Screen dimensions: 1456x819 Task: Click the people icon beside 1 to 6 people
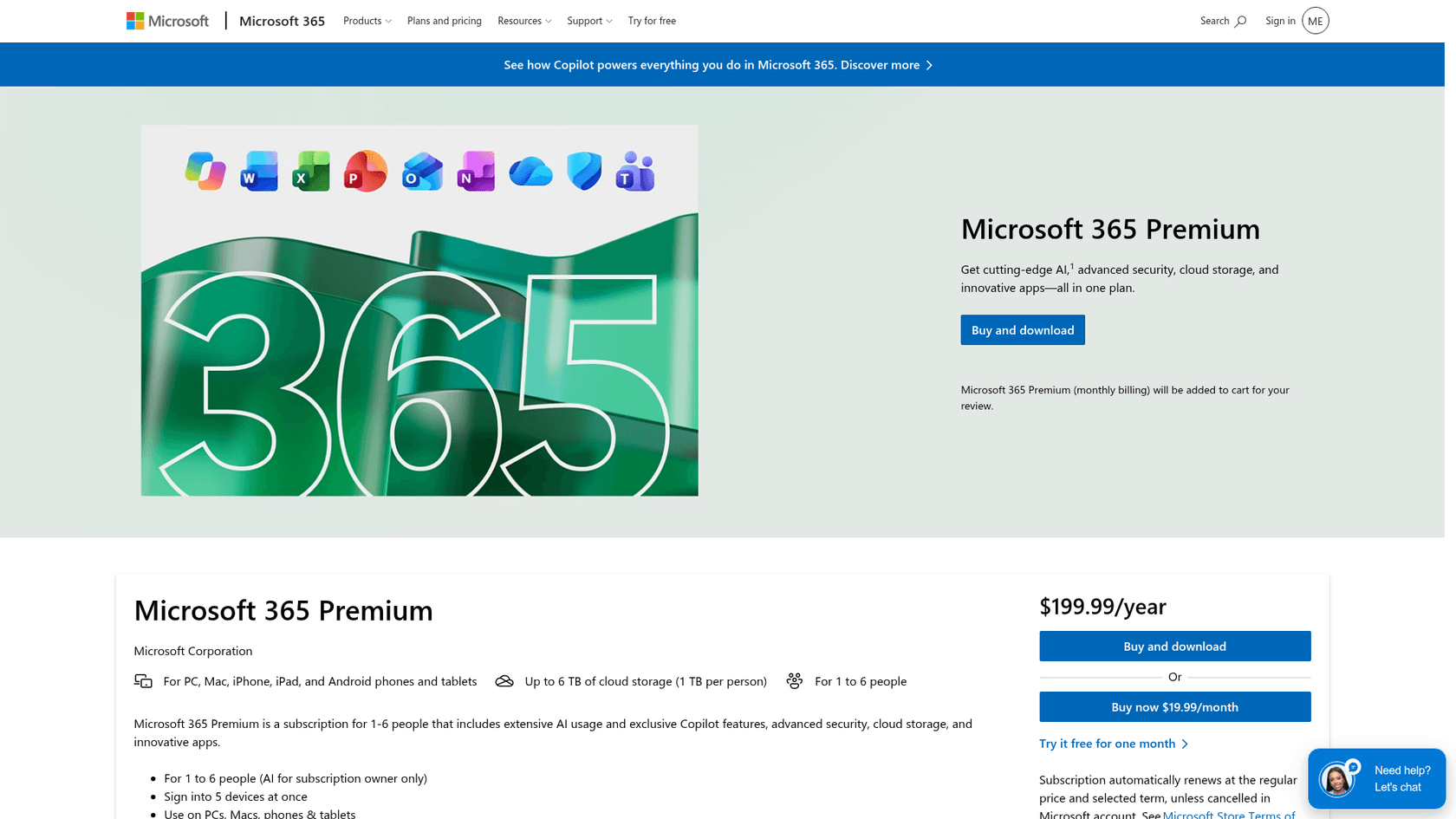pos(794,681)
